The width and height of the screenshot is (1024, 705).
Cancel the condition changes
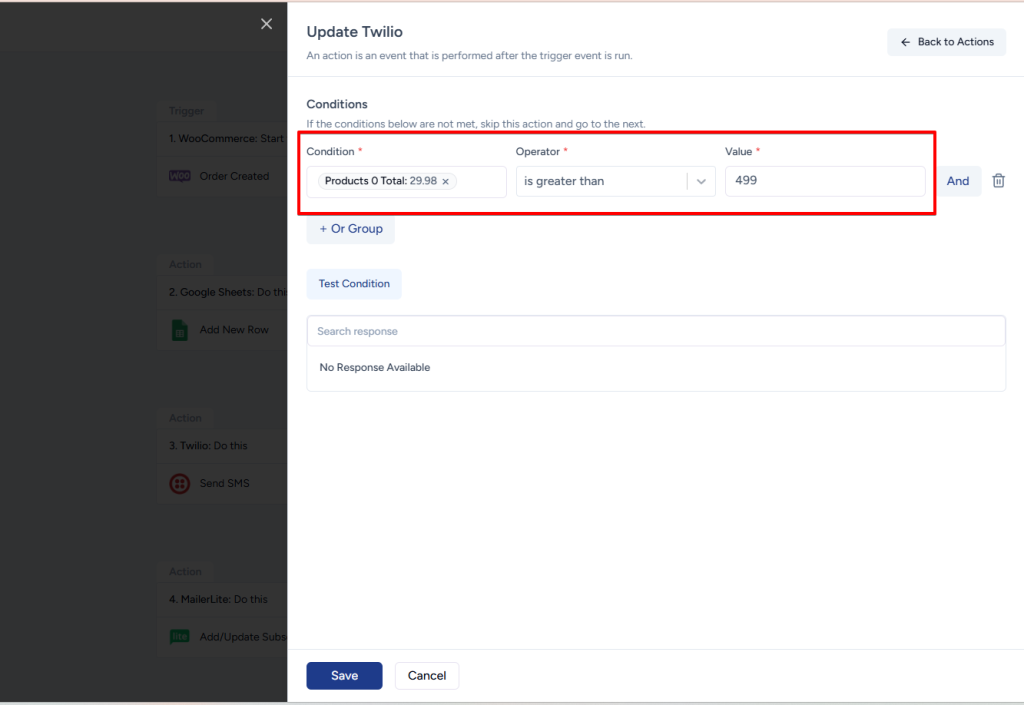tap(427, 676)
